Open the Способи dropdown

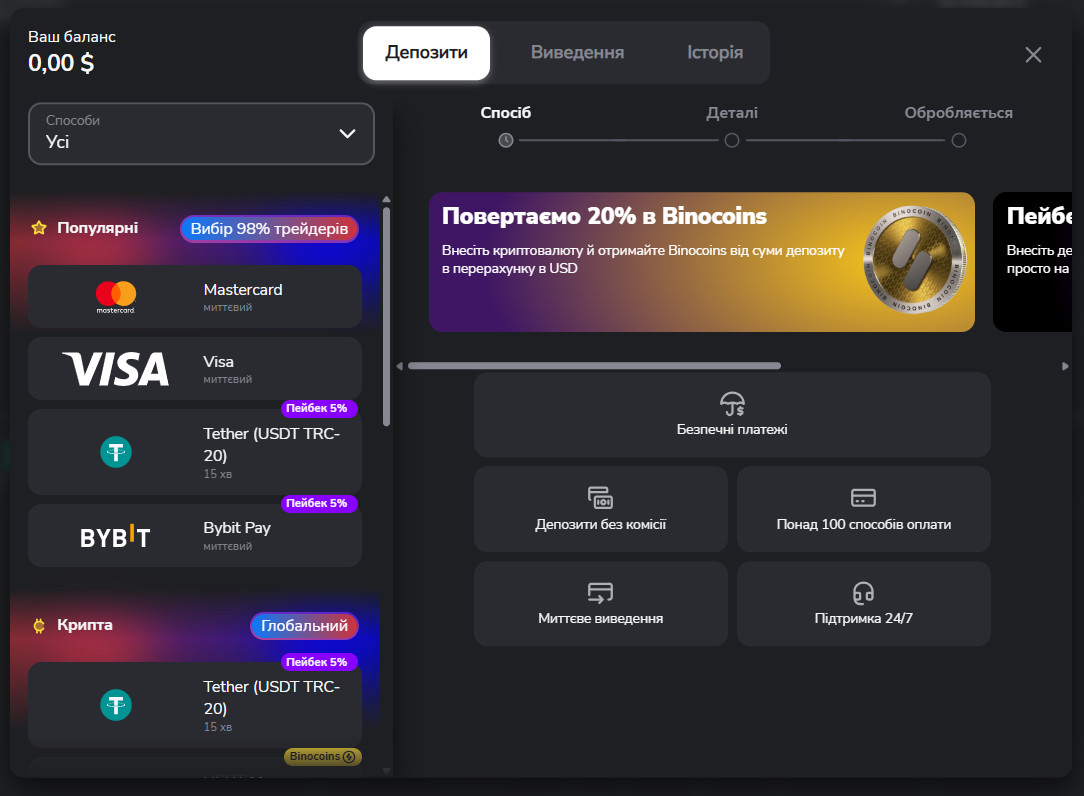201,134
